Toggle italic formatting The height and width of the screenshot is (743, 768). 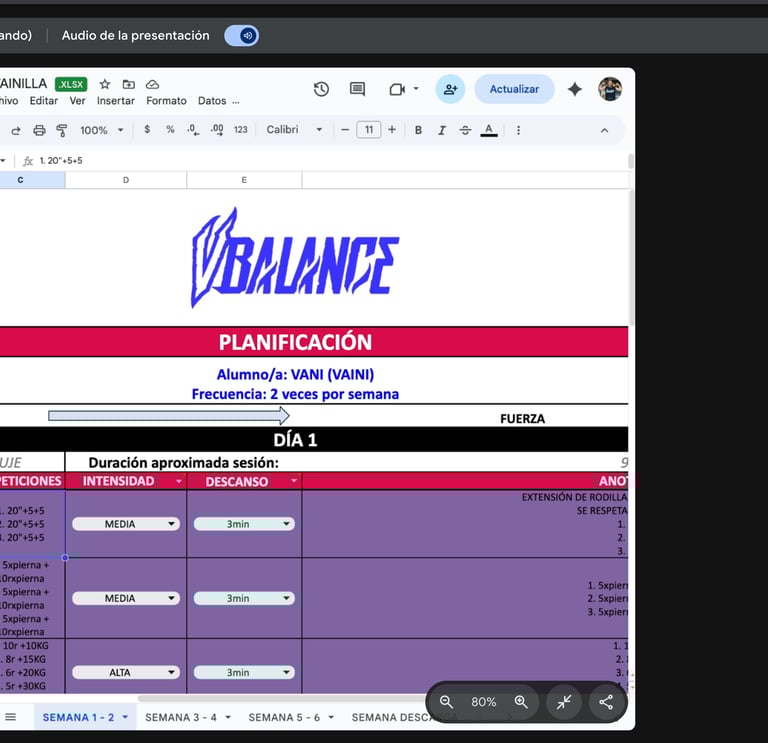[x=442, y=130]
